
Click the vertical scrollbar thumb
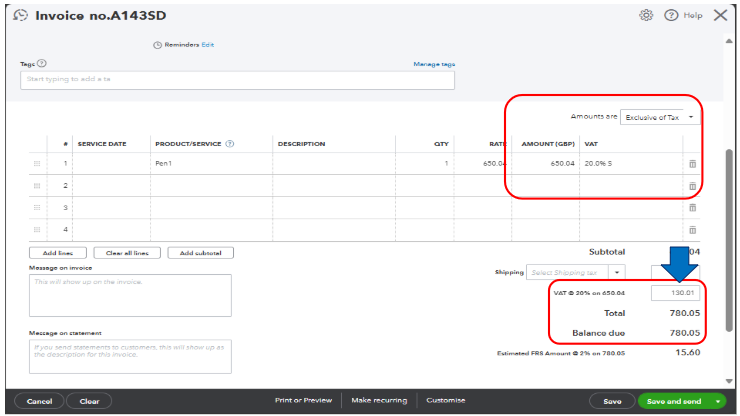729,241
